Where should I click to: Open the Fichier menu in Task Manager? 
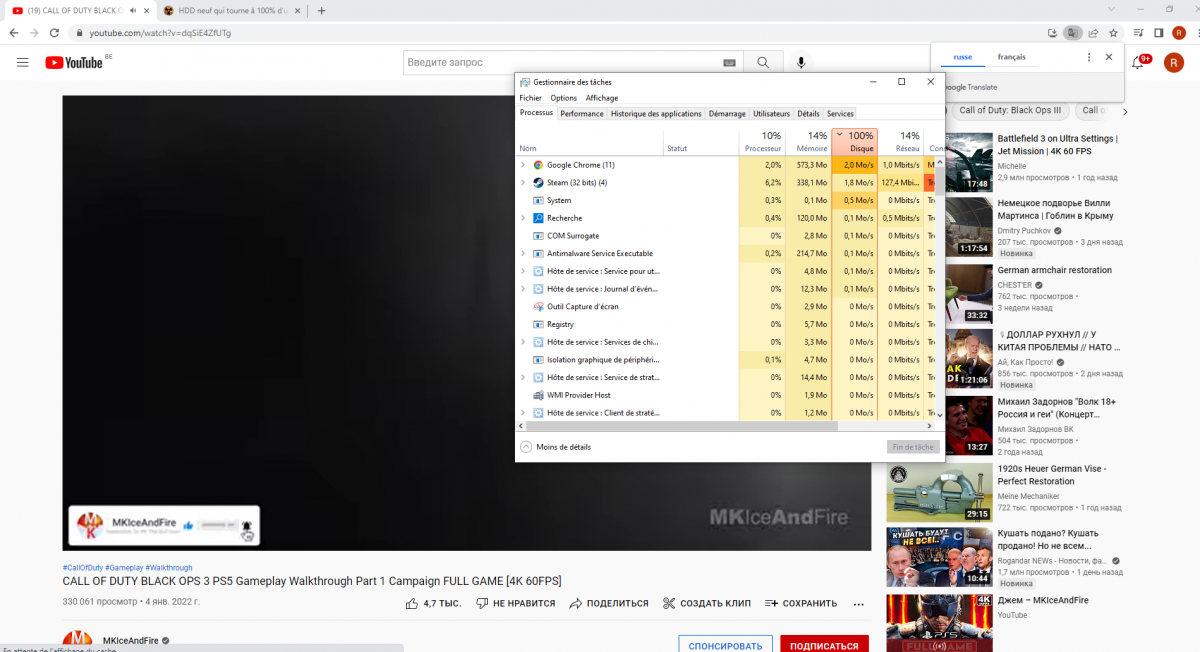coord(530,98)
